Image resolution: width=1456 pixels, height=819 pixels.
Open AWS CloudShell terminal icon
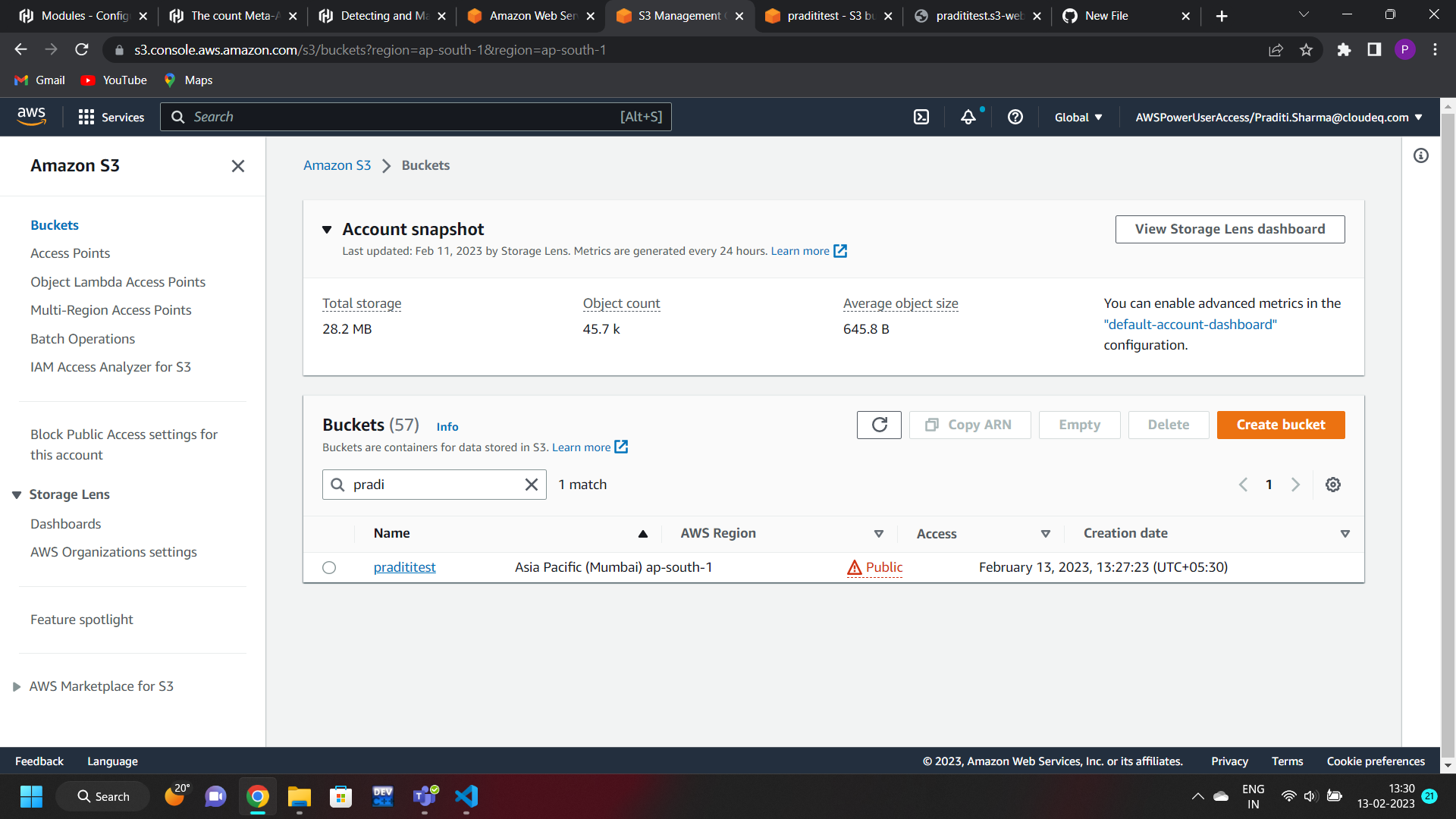(x=921, y=117)
